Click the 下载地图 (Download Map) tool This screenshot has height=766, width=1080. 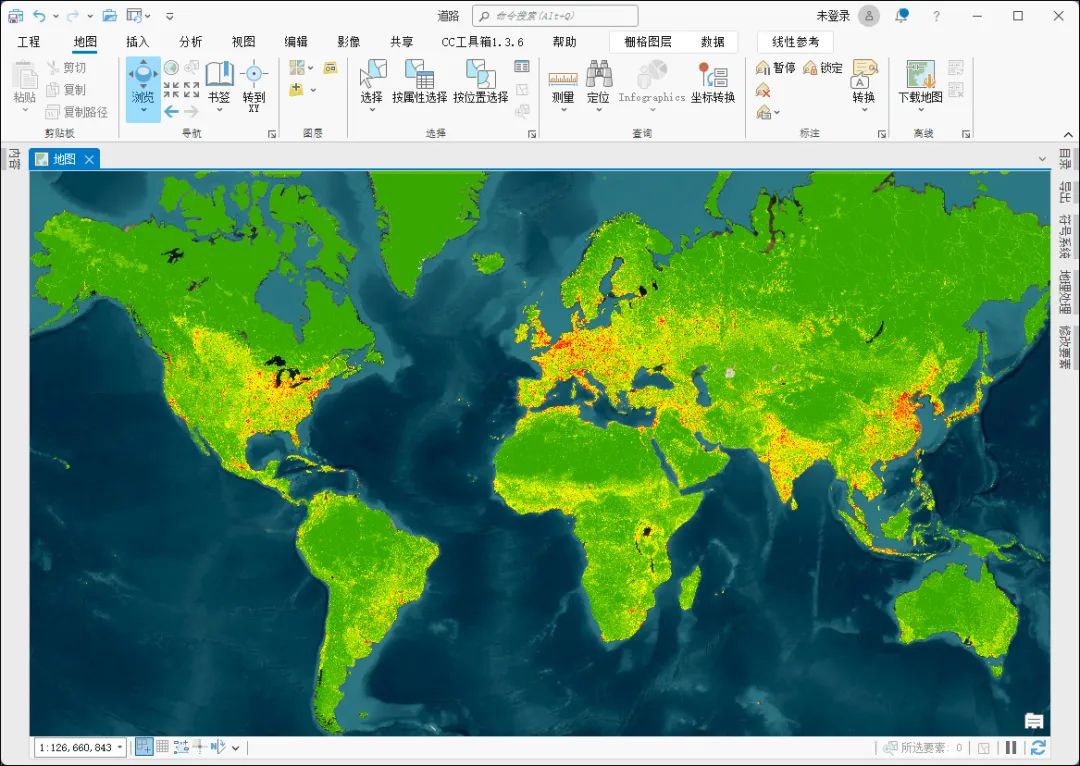[x=920, y=85]
